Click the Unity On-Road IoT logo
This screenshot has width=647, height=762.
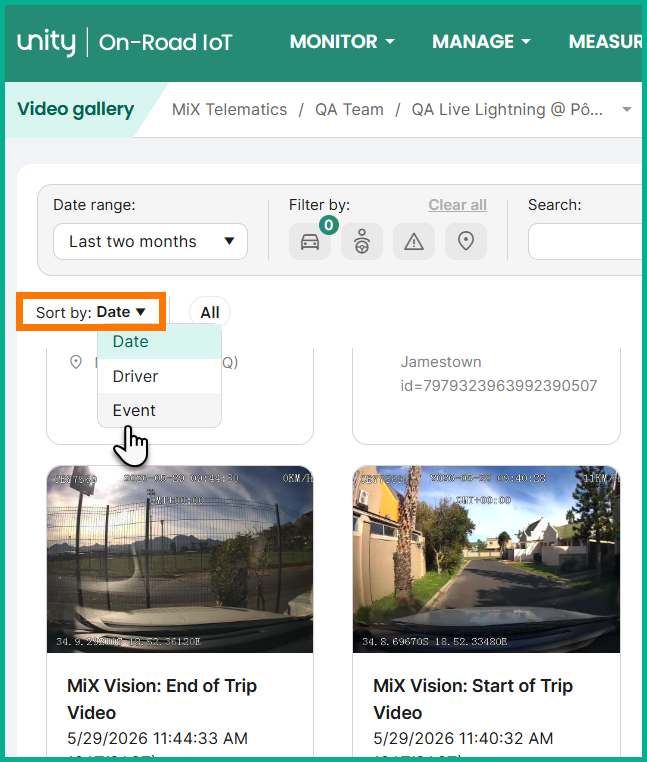pos(125,42)
